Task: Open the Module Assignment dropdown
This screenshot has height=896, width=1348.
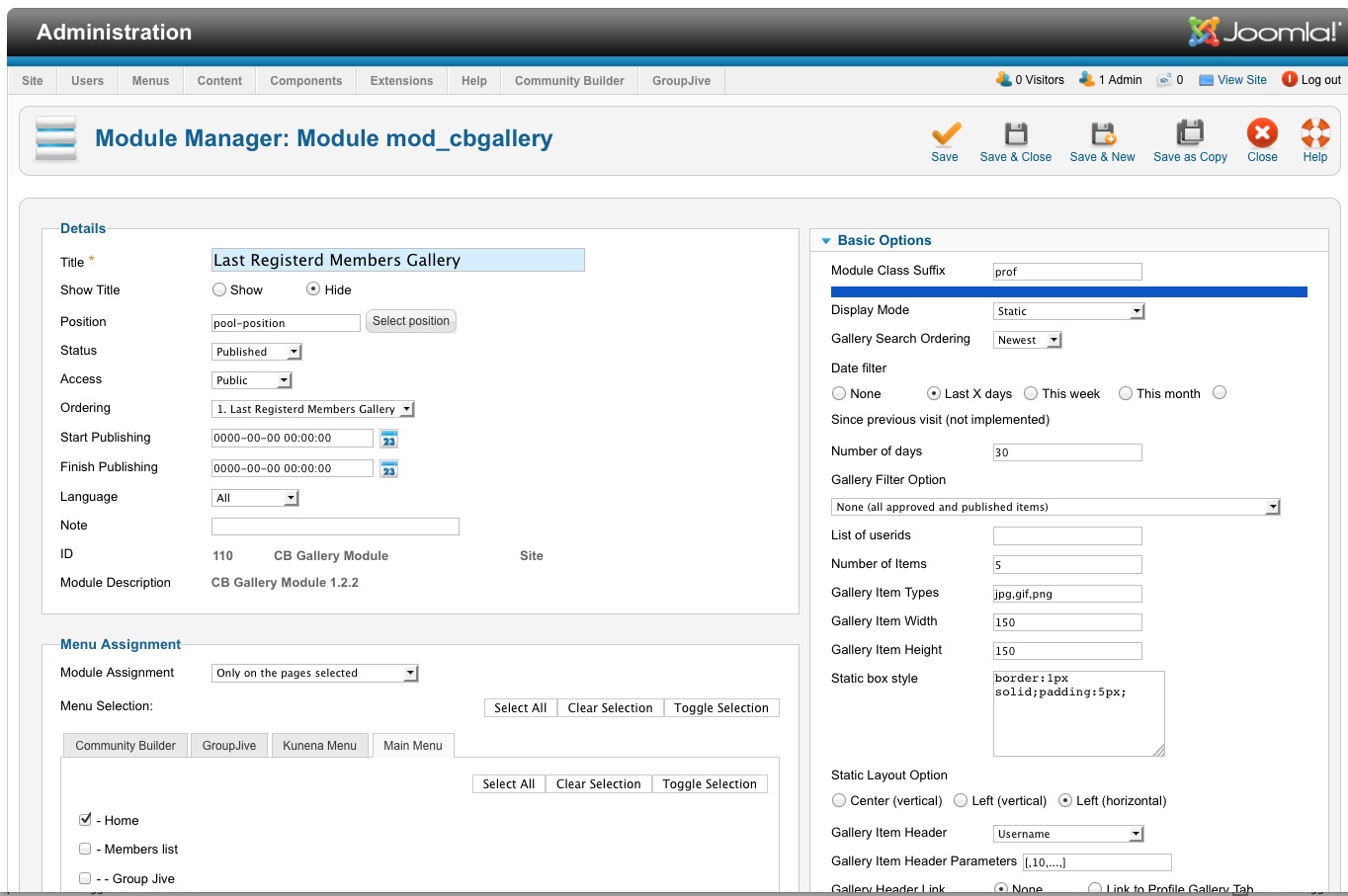Action: 315,673
